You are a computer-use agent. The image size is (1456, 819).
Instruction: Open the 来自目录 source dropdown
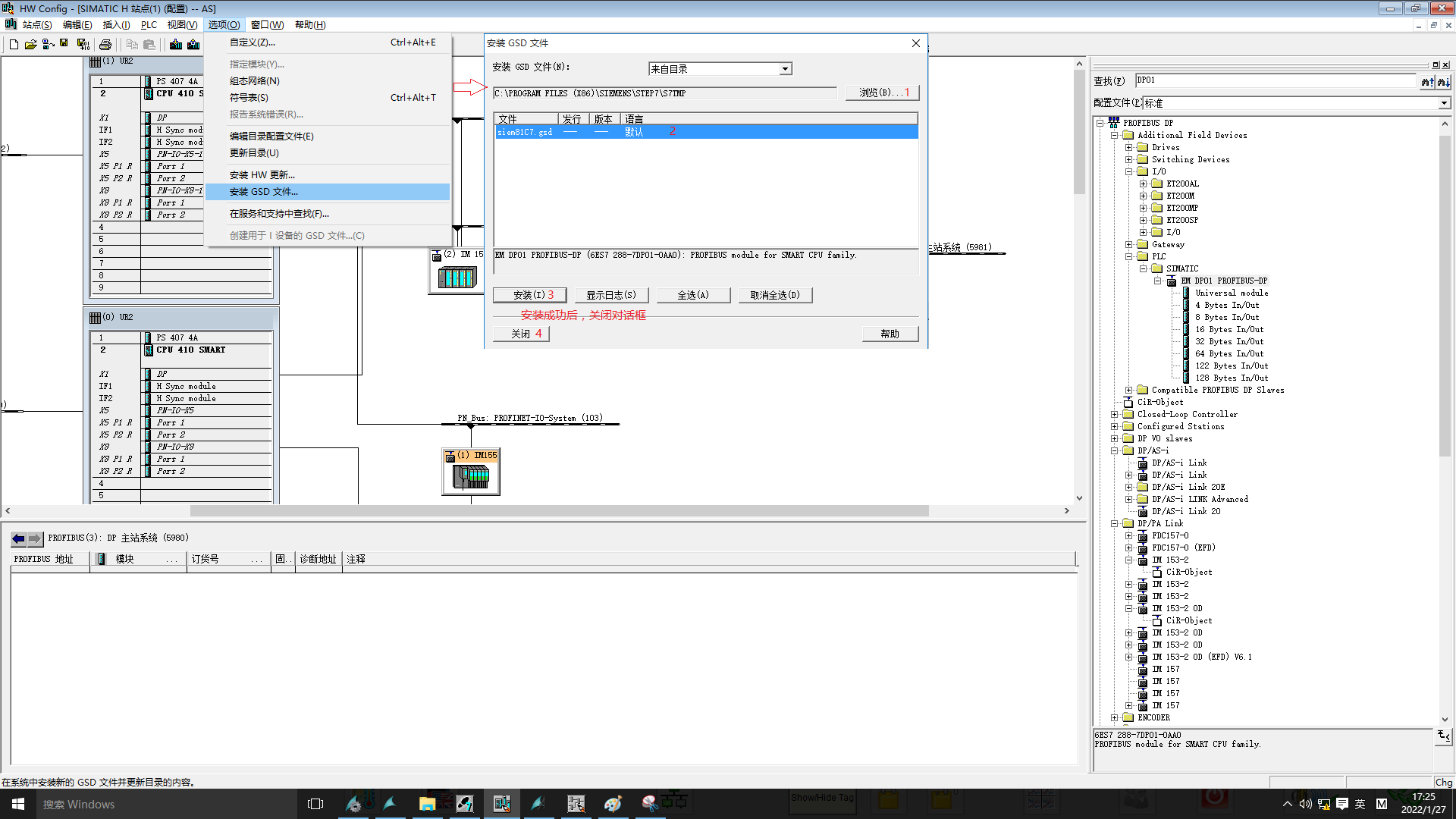[786, 69]
